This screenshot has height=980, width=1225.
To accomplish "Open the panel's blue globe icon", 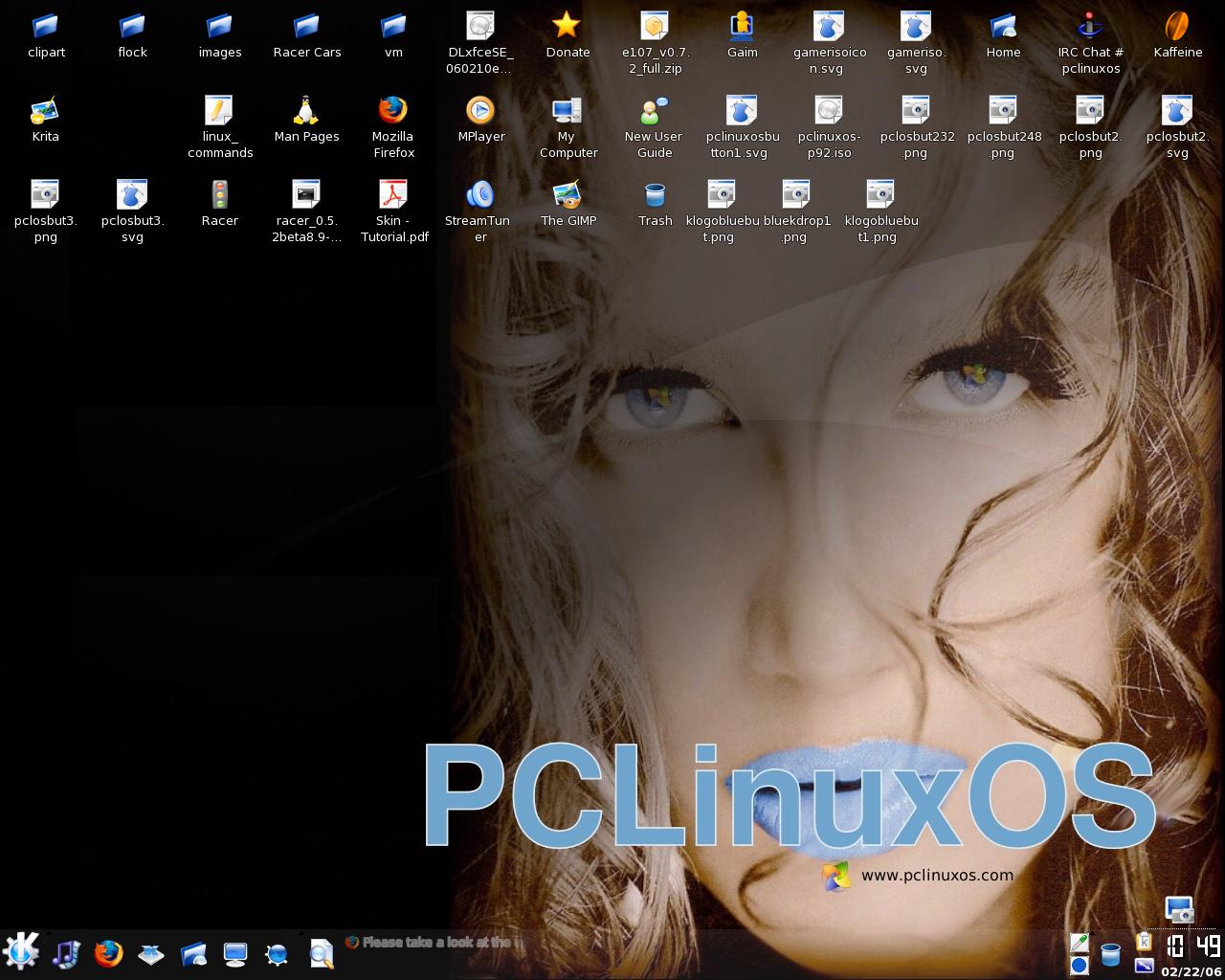I will 278,953.
